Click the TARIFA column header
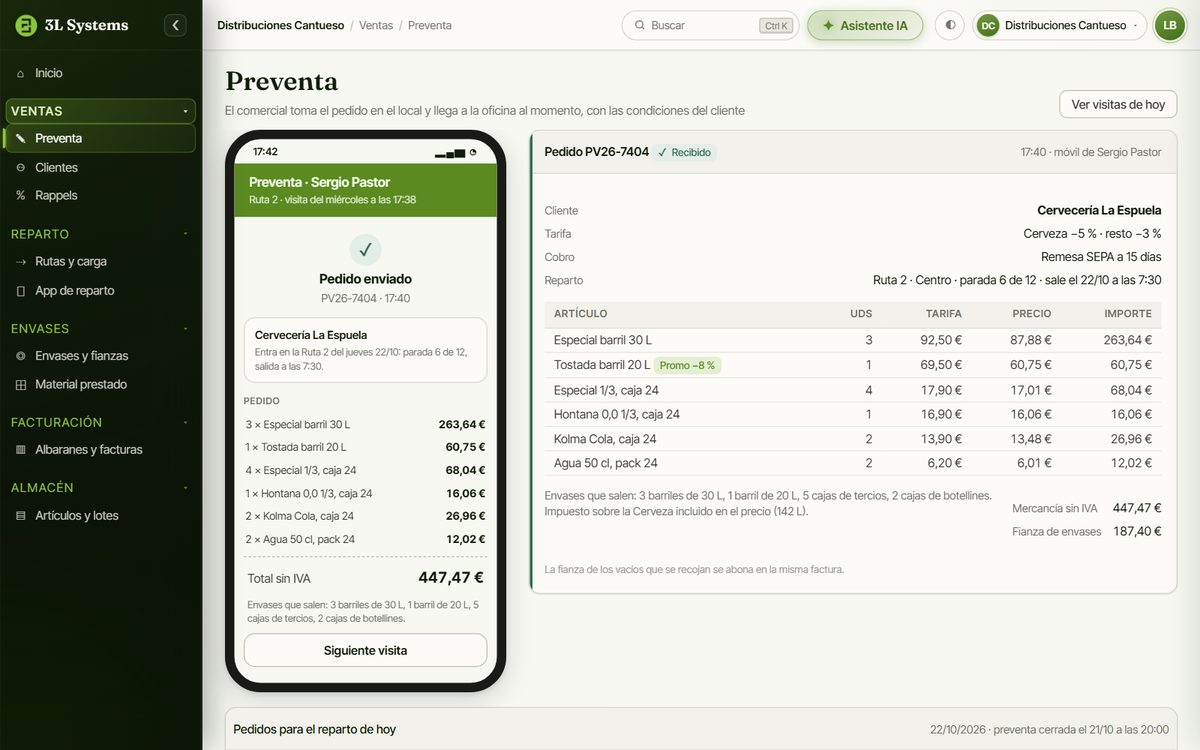 944,314
